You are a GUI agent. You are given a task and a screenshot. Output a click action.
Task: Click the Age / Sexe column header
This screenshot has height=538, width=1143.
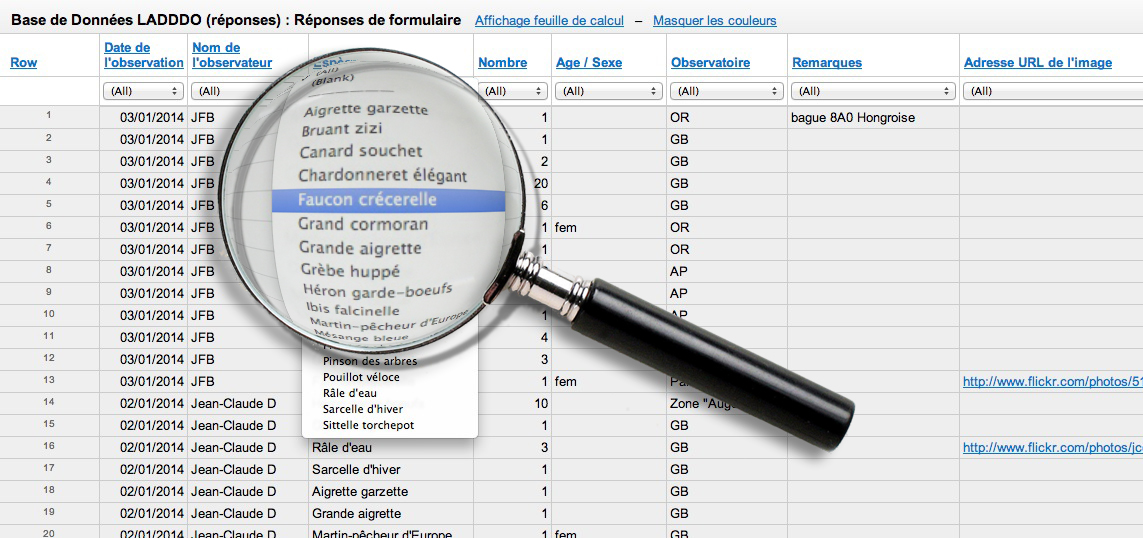588,62
